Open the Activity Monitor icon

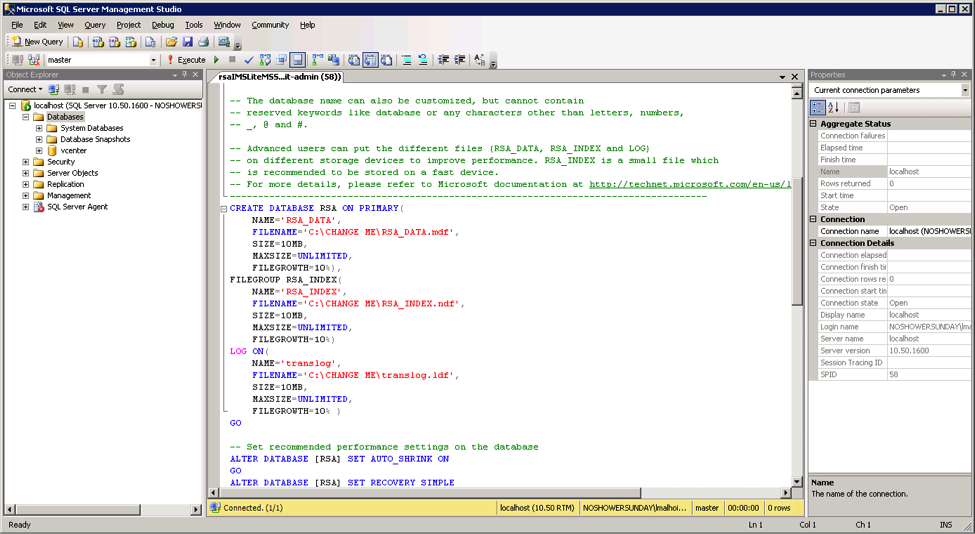point(224,42)
